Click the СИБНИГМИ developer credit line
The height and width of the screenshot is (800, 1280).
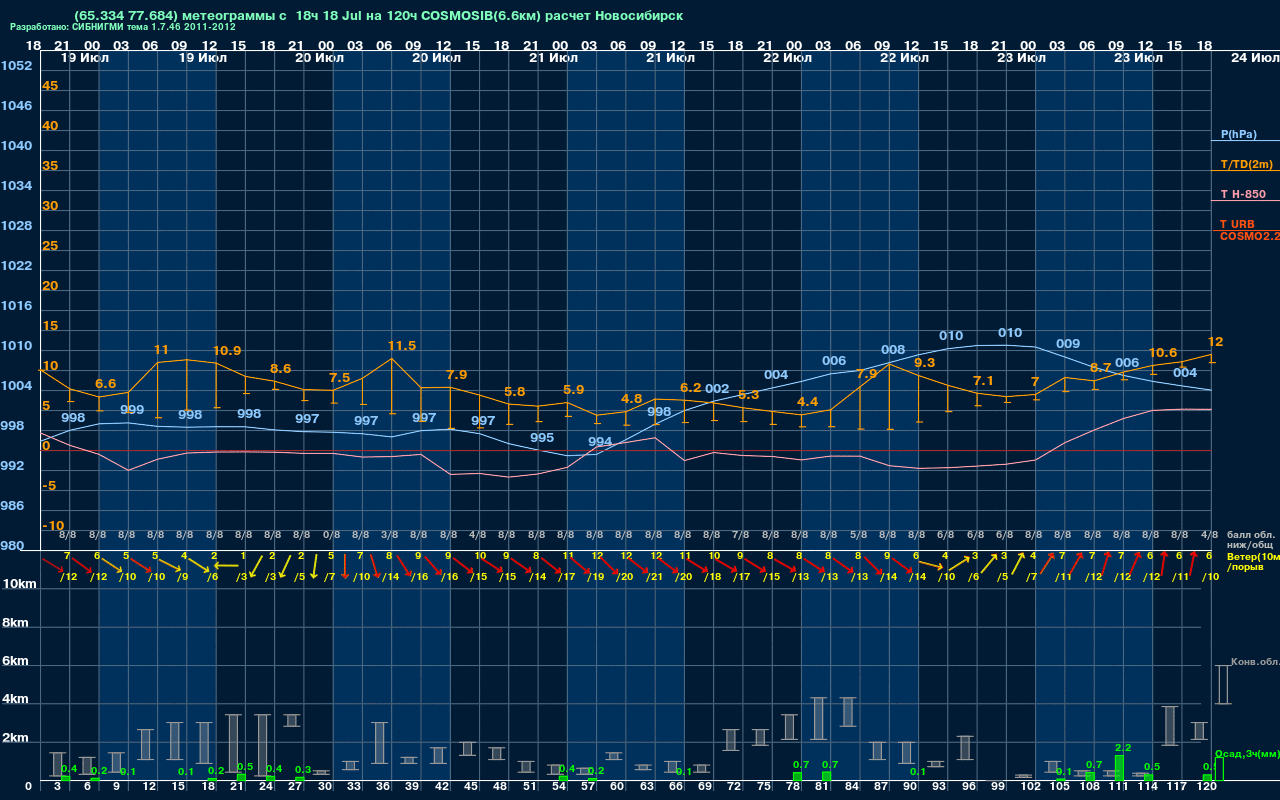[122, 28]
